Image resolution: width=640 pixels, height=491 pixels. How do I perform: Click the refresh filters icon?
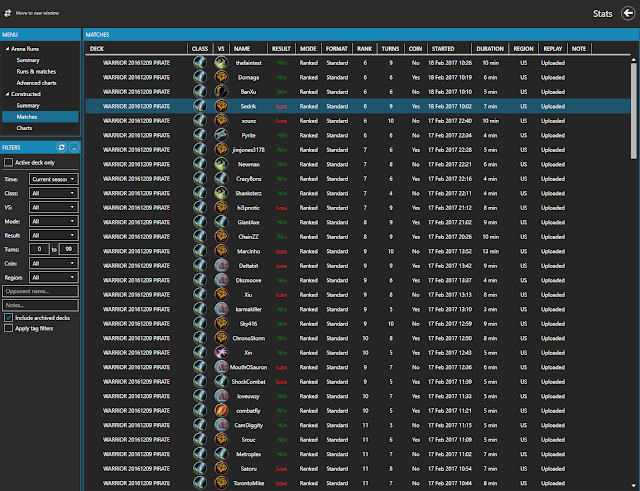tap(62, 147)
